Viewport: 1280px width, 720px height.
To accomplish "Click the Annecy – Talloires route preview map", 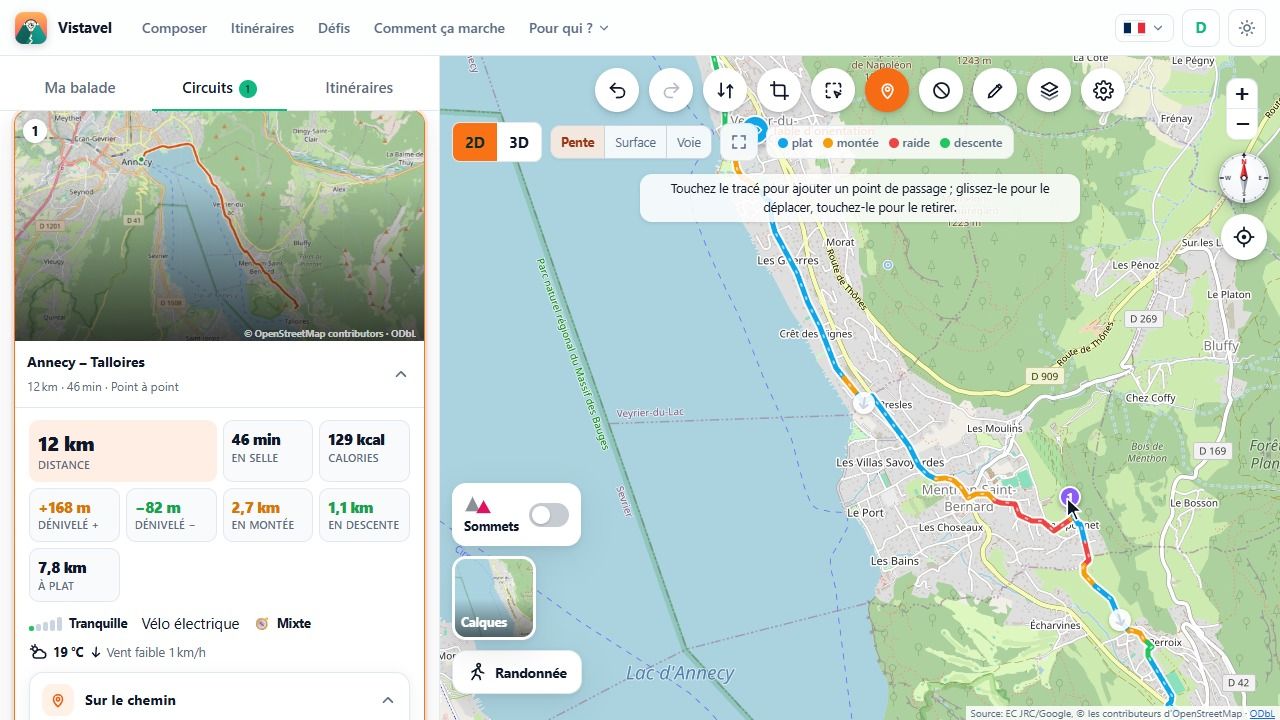I will (x=220, y=226).
